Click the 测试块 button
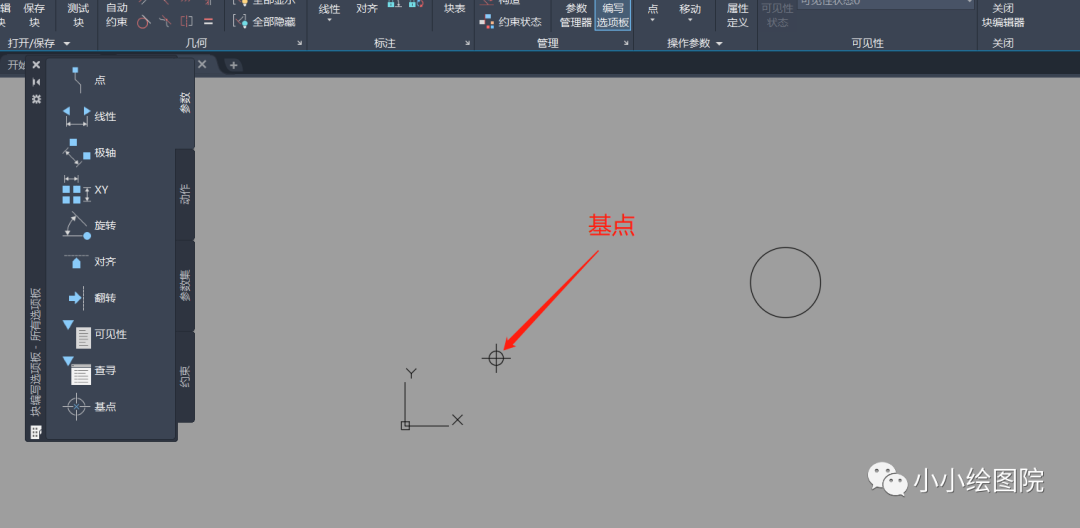1080x528 pixels. coord(79,15)
